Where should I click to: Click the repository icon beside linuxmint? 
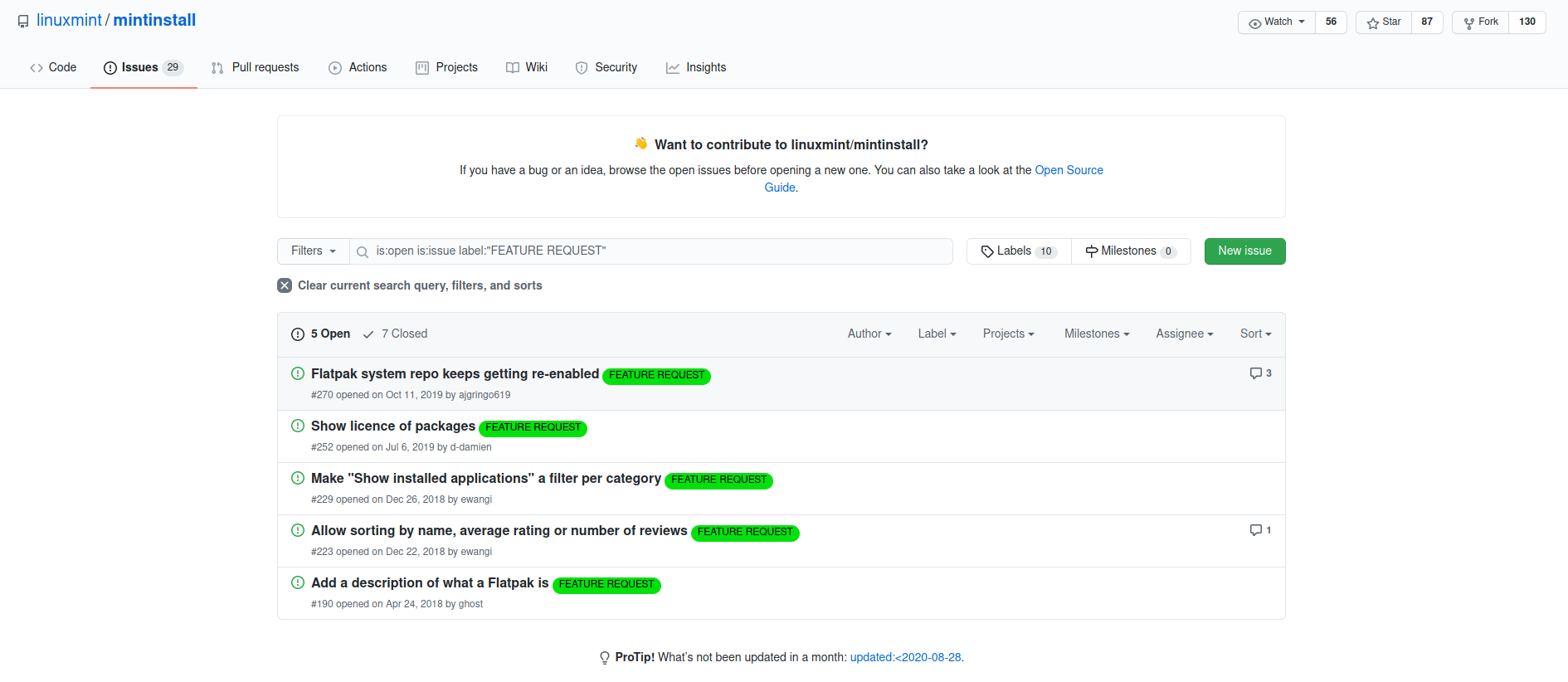pyautogui.click(x=23, y=22)
